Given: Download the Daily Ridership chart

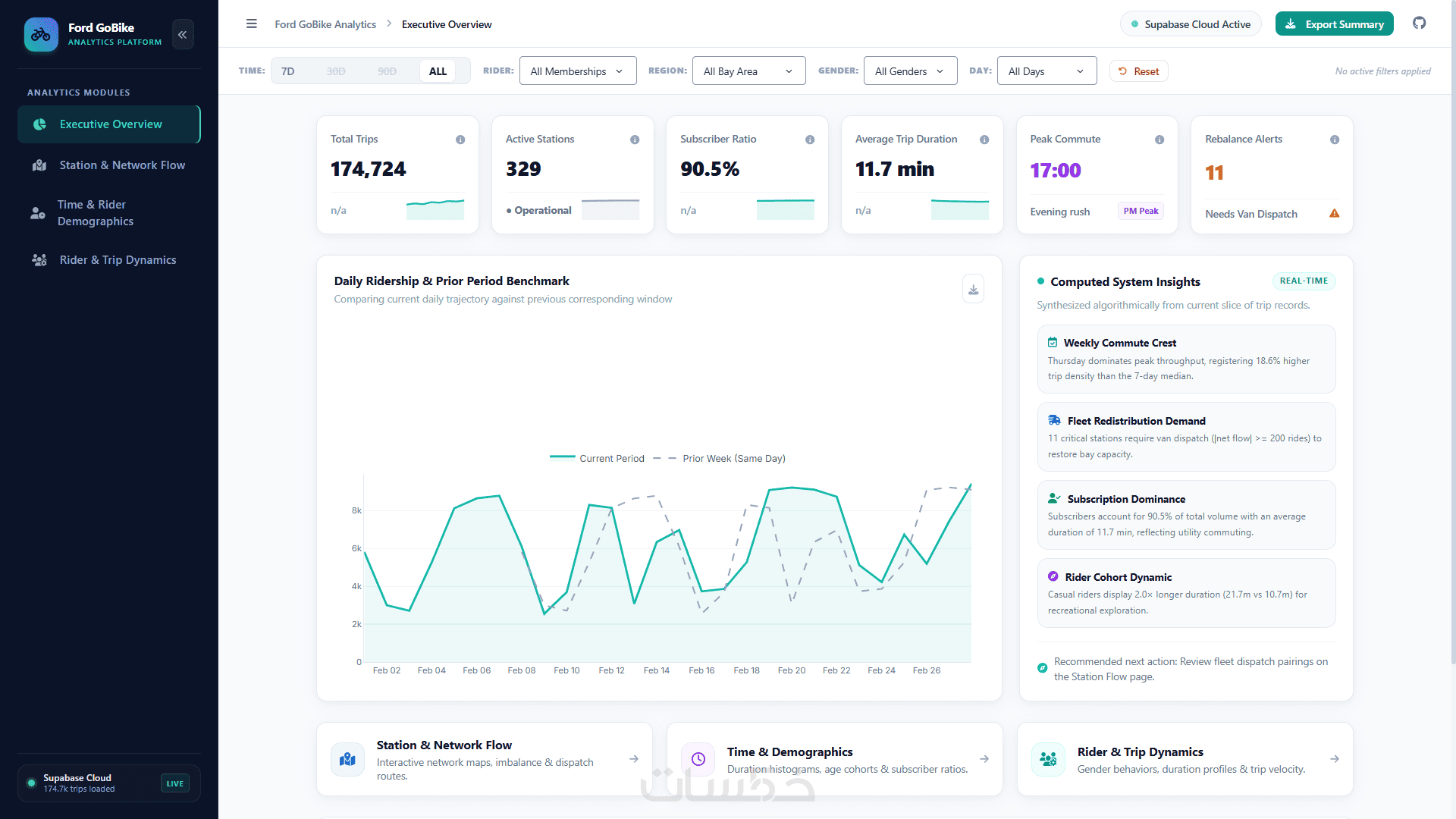Looking at the screenshot, I should pyautogui.click(x=974, y=289).
